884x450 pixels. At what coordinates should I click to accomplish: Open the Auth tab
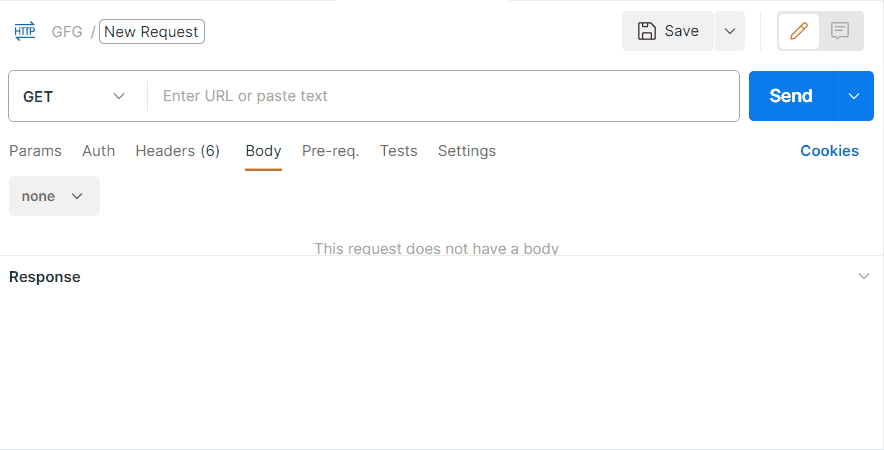point(98,151)
